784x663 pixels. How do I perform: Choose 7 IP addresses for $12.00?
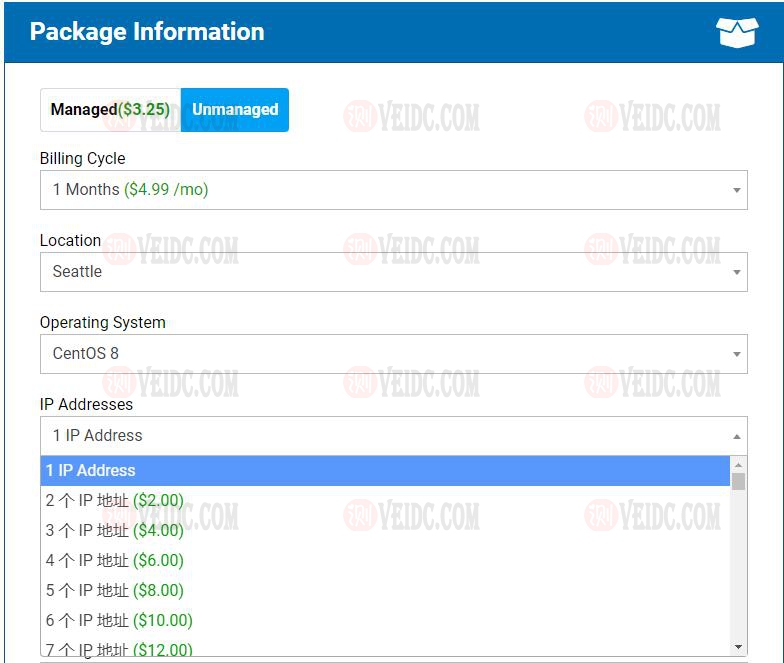click(118, 649)
